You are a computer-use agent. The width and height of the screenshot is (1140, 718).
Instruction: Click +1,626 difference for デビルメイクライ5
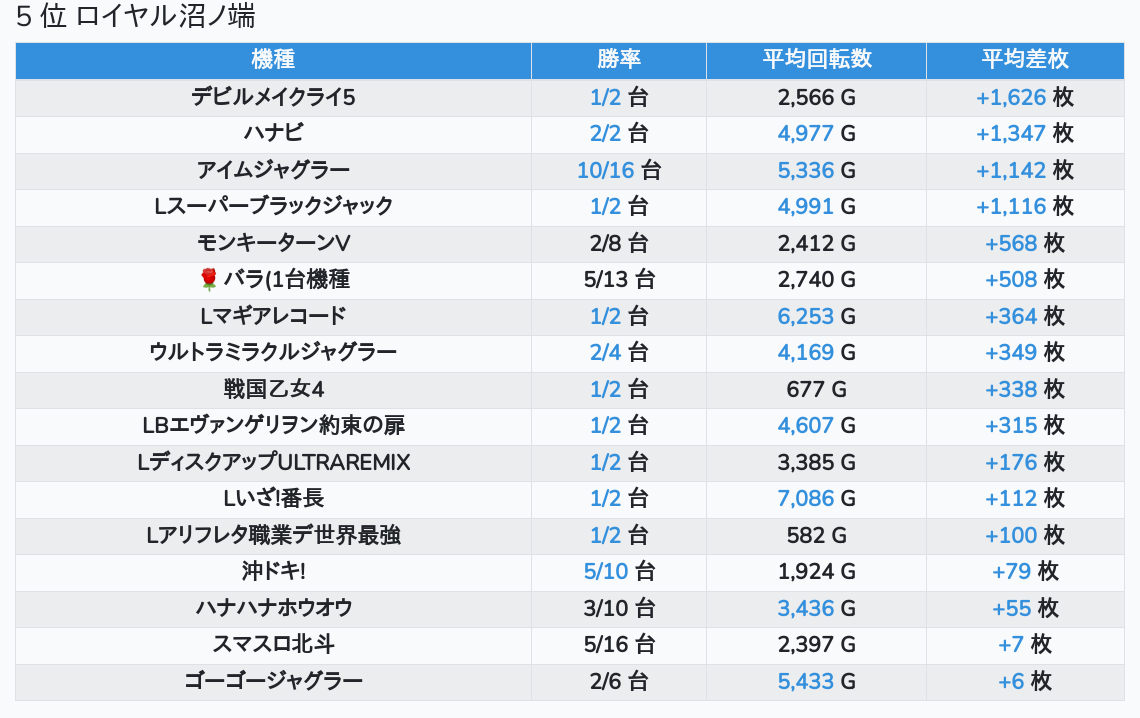coord(1011,97)
